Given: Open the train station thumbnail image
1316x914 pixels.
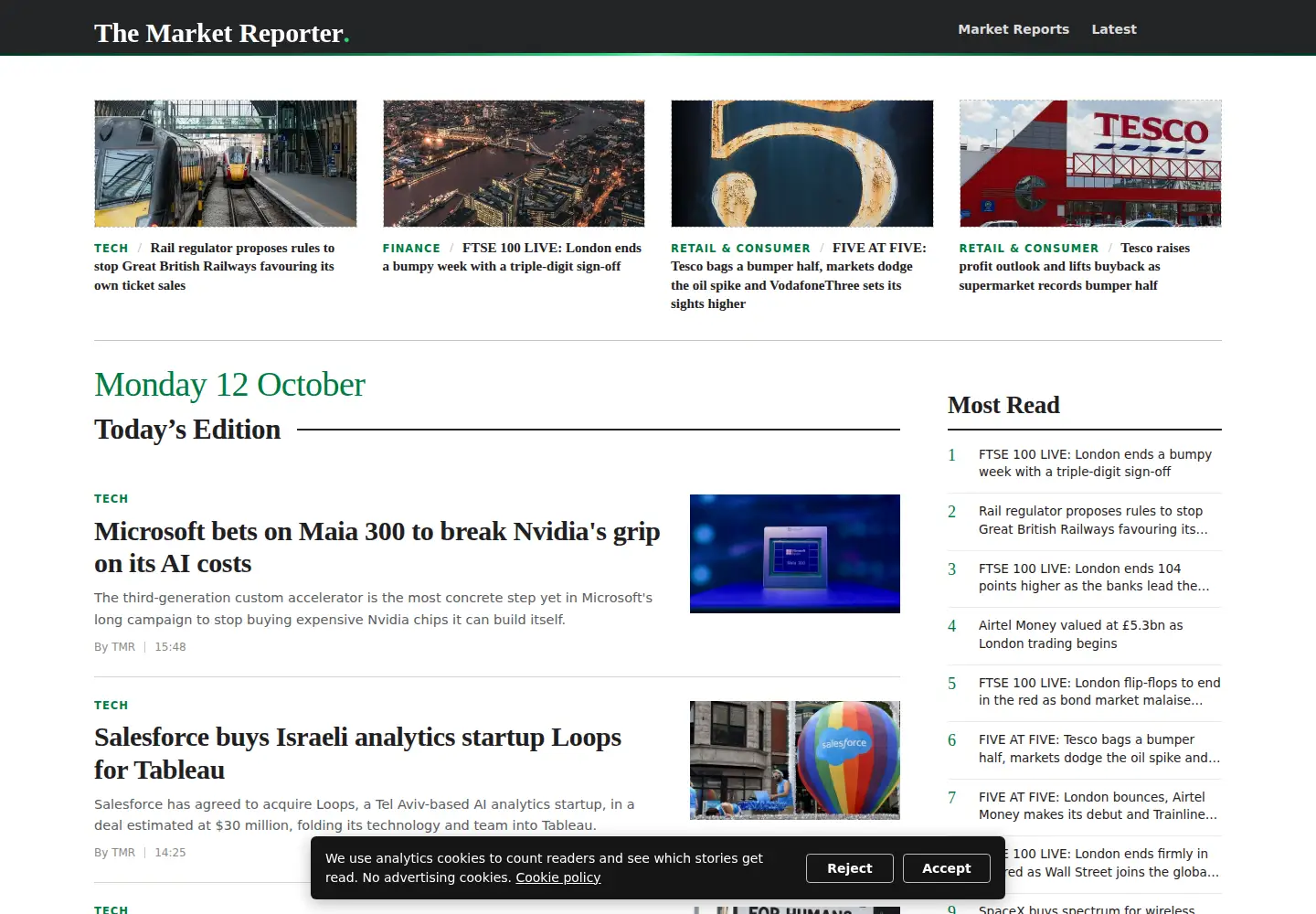Looking at the screenshot, I should [x=226, y=164].
